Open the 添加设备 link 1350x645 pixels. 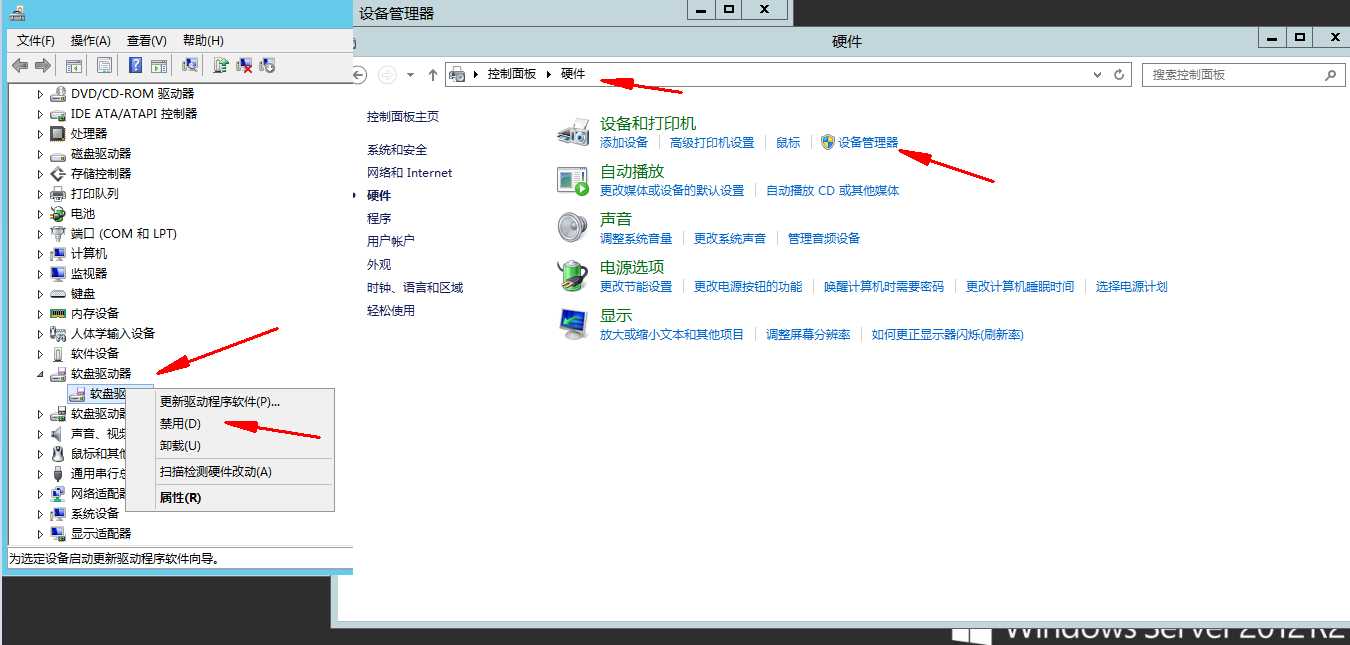624,142
